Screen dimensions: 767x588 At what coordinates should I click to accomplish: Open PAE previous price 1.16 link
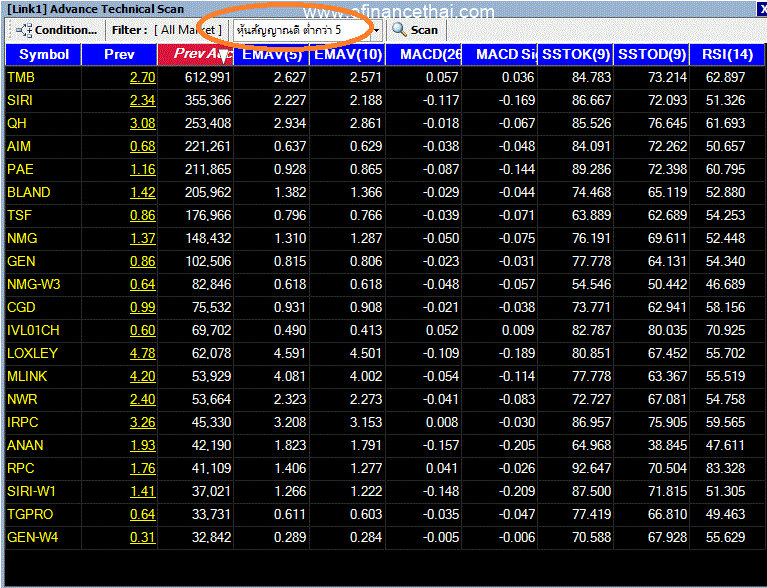tap(142, 169)
